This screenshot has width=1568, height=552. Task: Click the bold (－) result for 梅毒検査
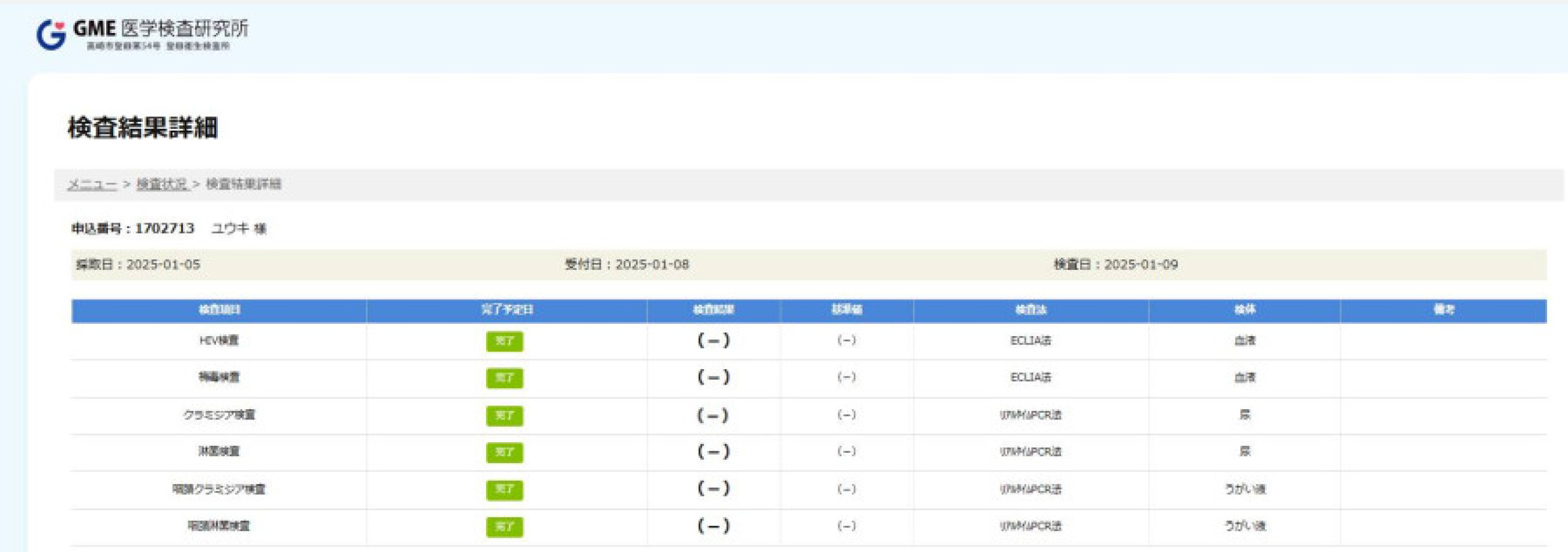(713, 377)
